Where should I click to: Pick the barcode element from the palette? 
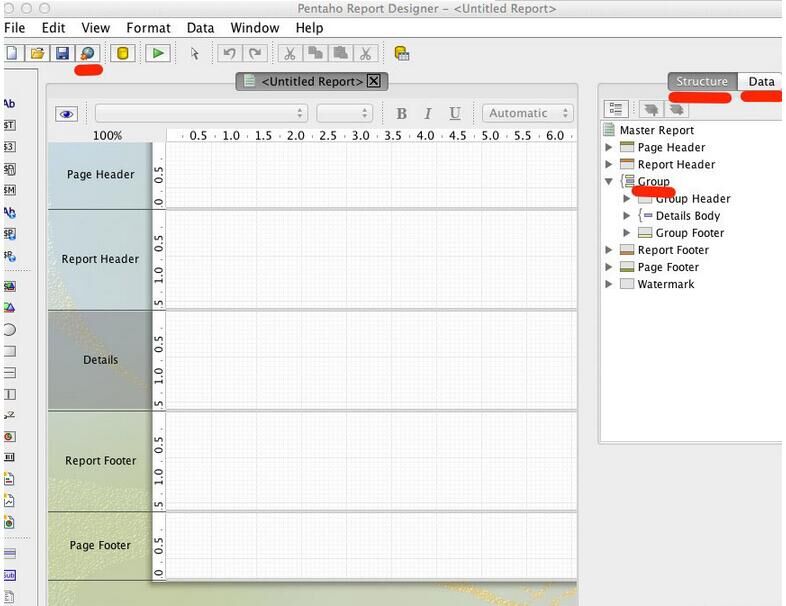pos(9,457)
